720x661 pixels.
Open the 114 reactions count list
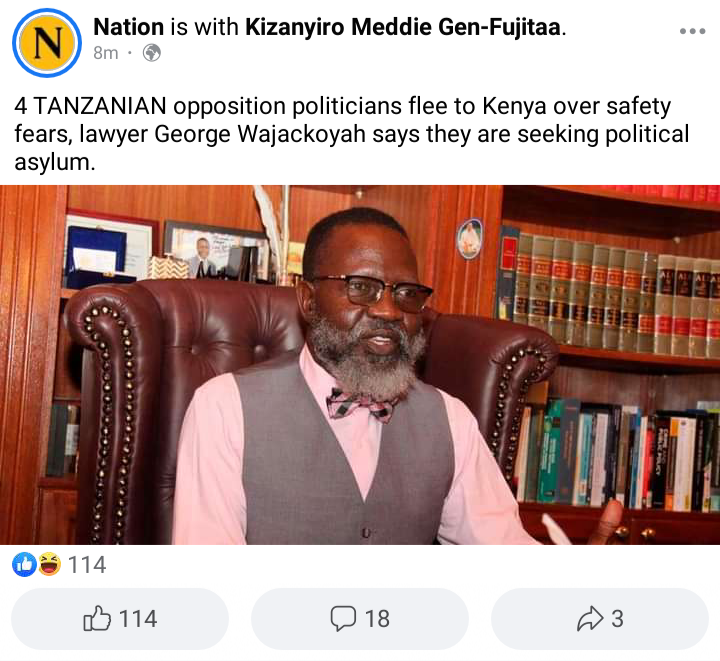pyautogui.click(x=87, y=565)
